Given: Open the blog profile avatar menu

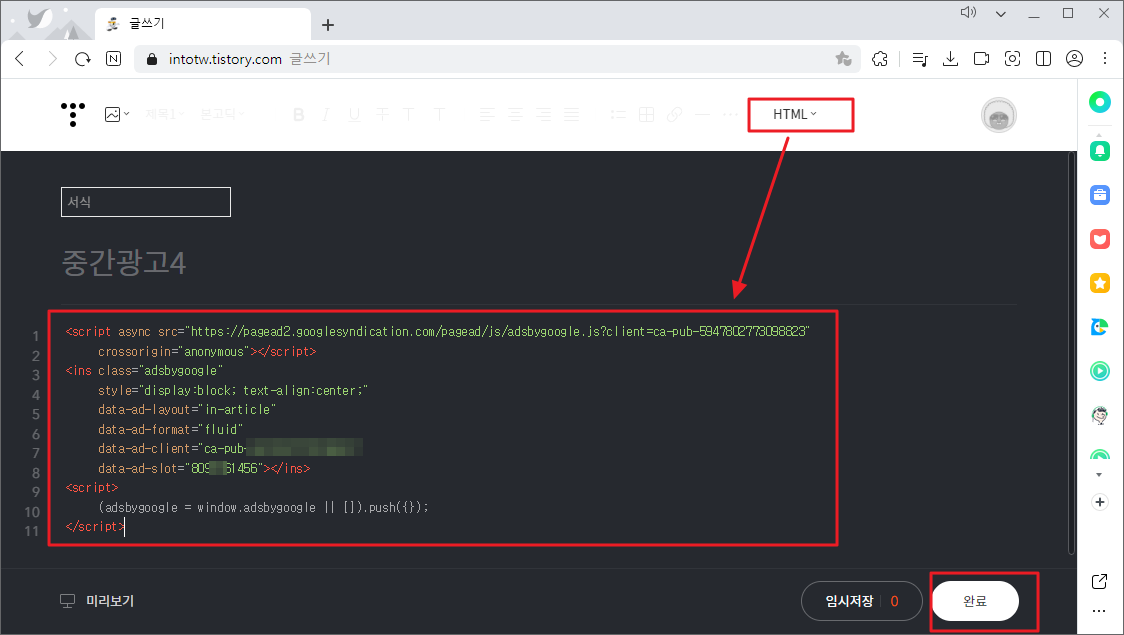Looking at the screenshot, I should [x=999, y=115].
